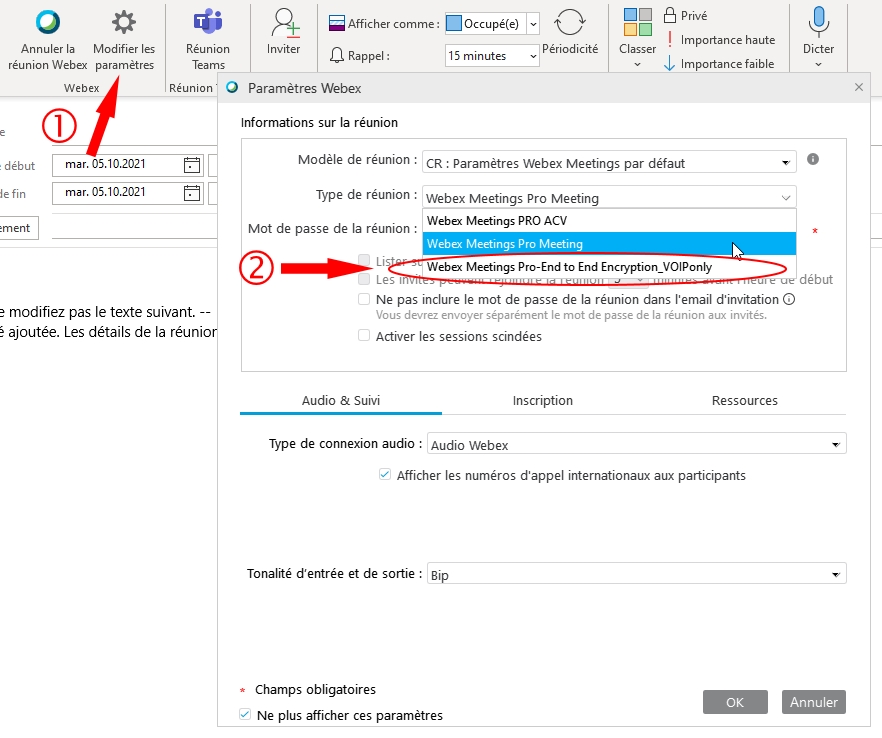
Task: Expand the Classer dropdown arrow
Action: click(x=637, y=65)
